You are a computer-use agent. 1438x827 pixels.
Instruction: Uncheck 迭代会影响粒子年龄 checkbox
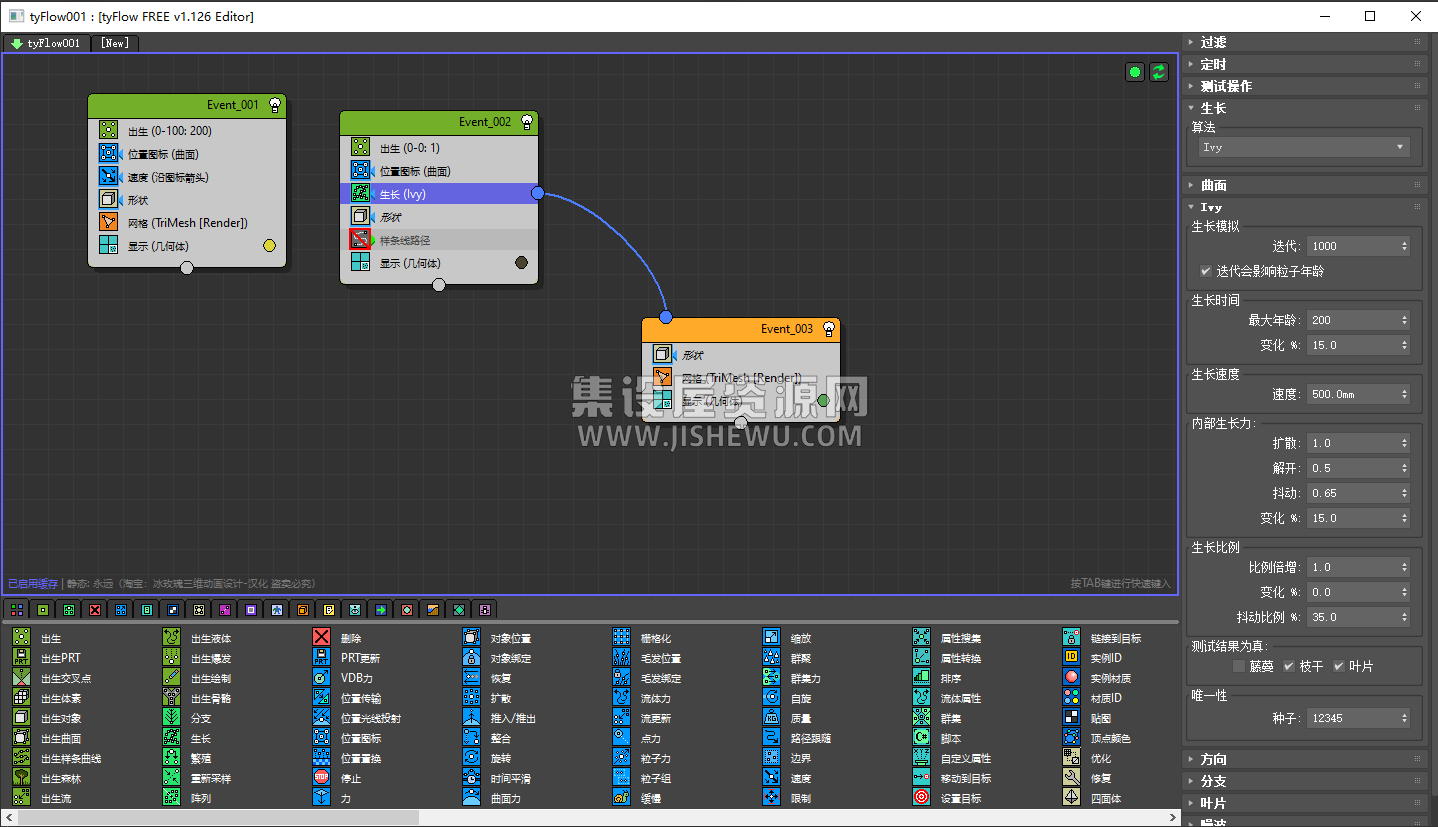point(1205,271)
